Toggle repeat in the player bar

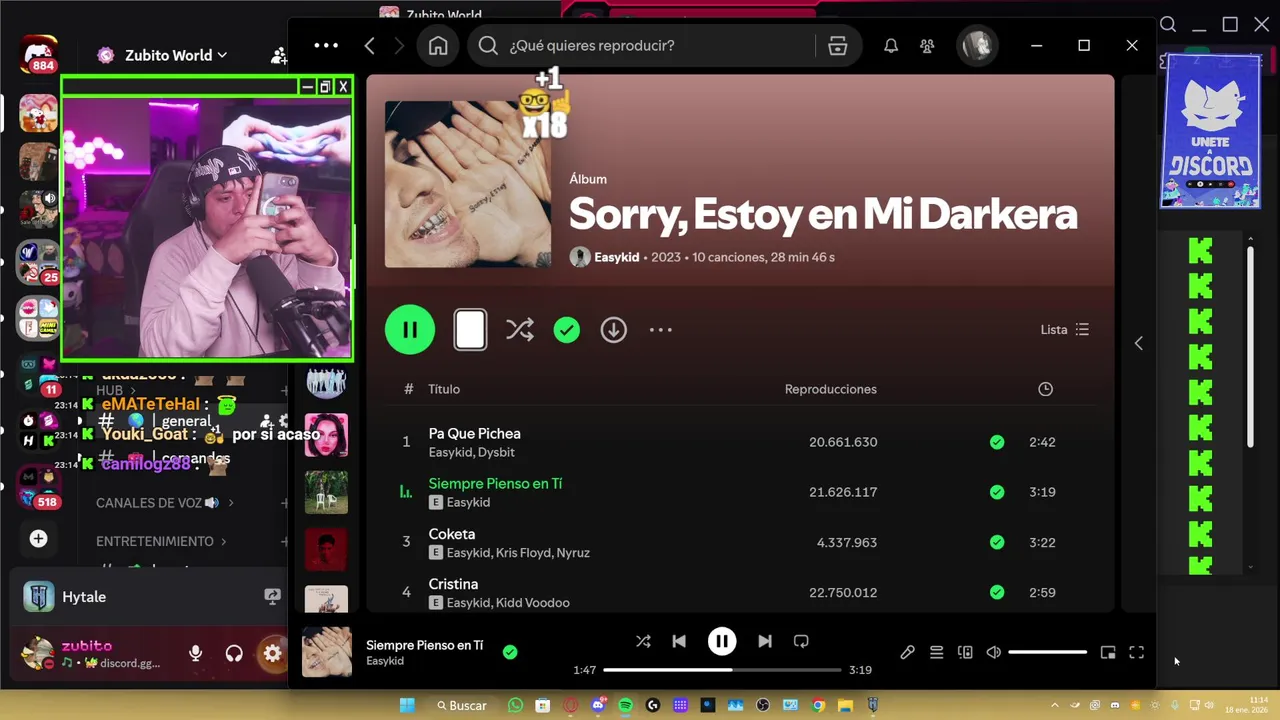click(x=801, y=641)
